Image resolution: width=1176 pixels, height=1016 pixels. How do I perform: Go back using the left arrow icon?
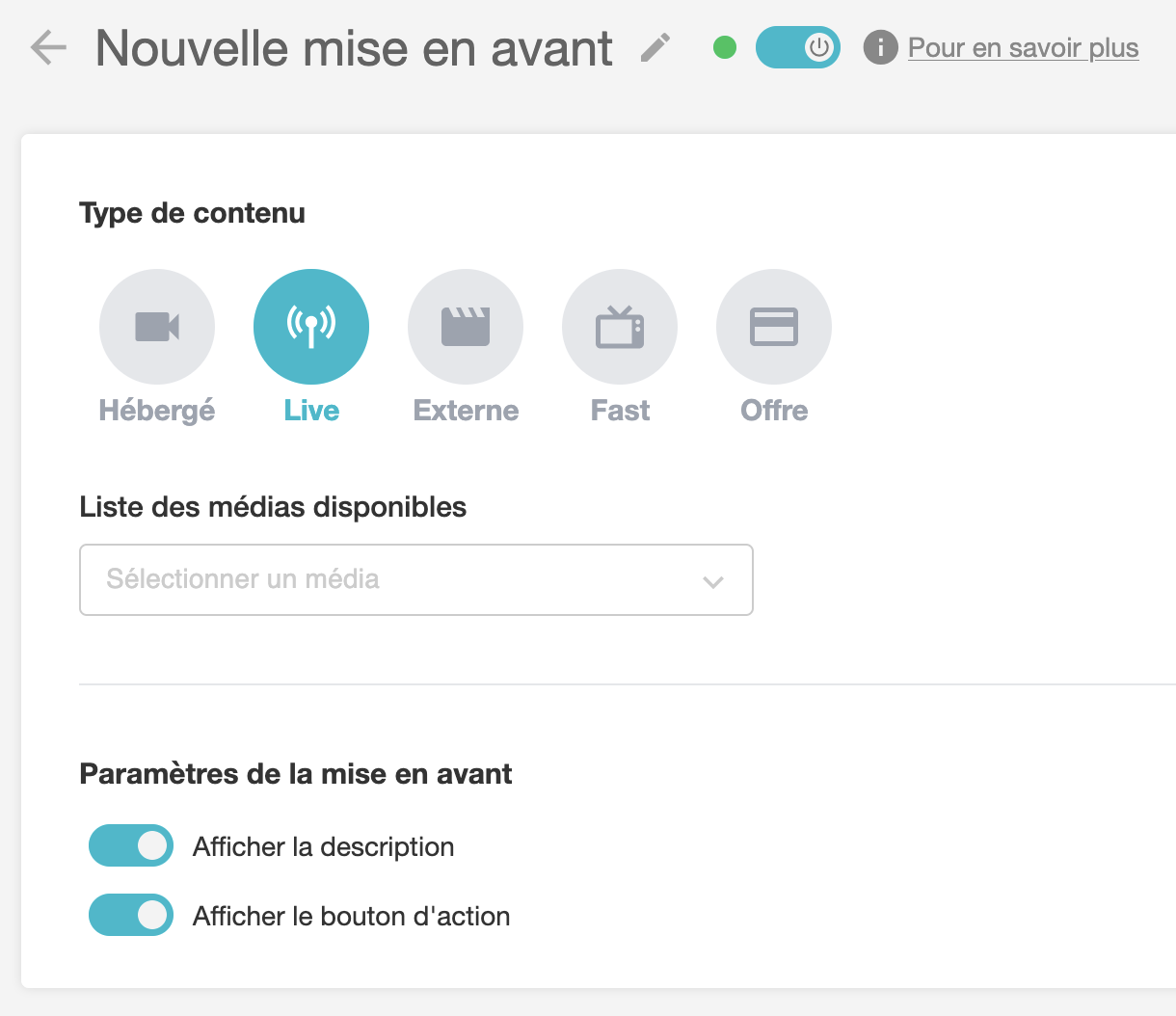(x=48, y=47)
